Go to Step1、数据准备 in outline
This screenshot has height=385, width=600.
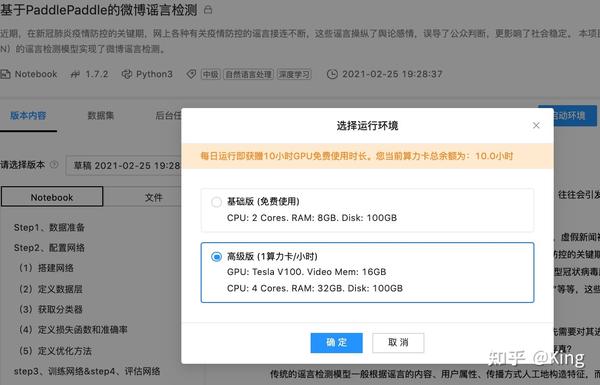point(49,228)
